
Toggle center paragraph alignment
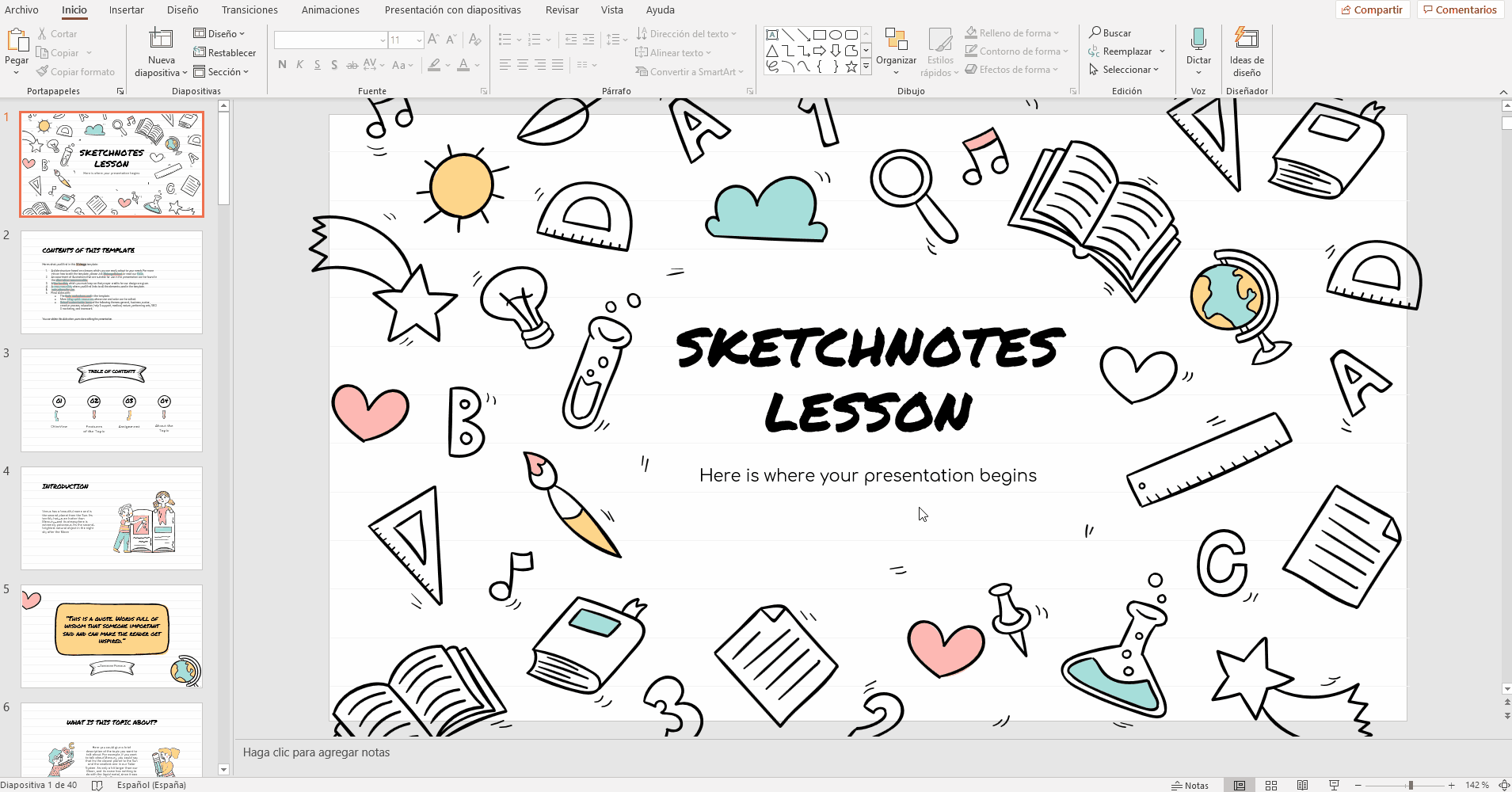click(x=522, y=65)
